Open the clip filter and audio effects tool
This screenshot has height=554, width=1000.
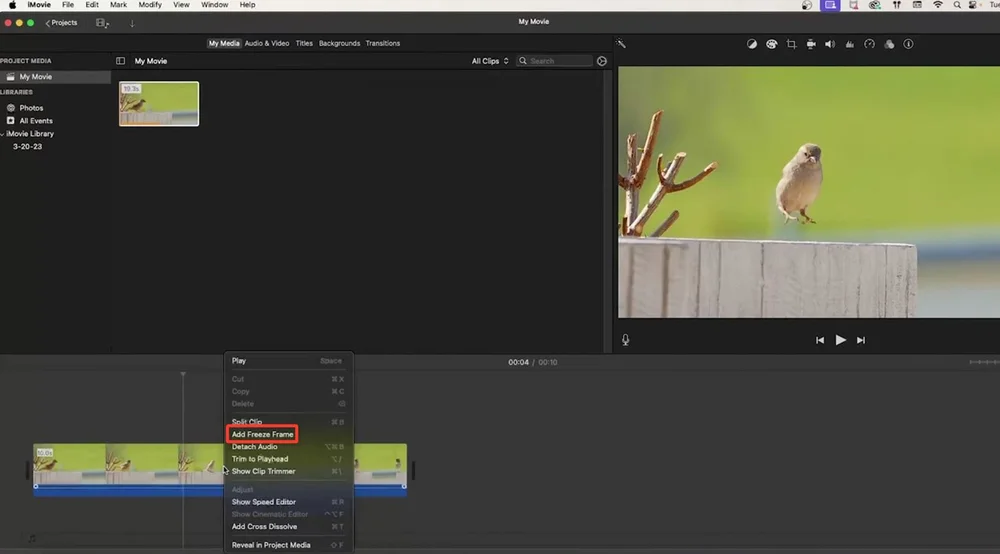(x=889, y=44)
